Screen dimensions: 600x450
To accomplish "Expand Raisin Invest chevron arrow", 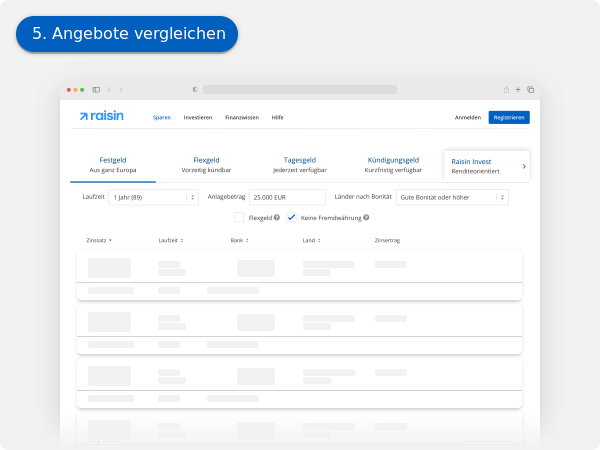I will coord(524,166).
